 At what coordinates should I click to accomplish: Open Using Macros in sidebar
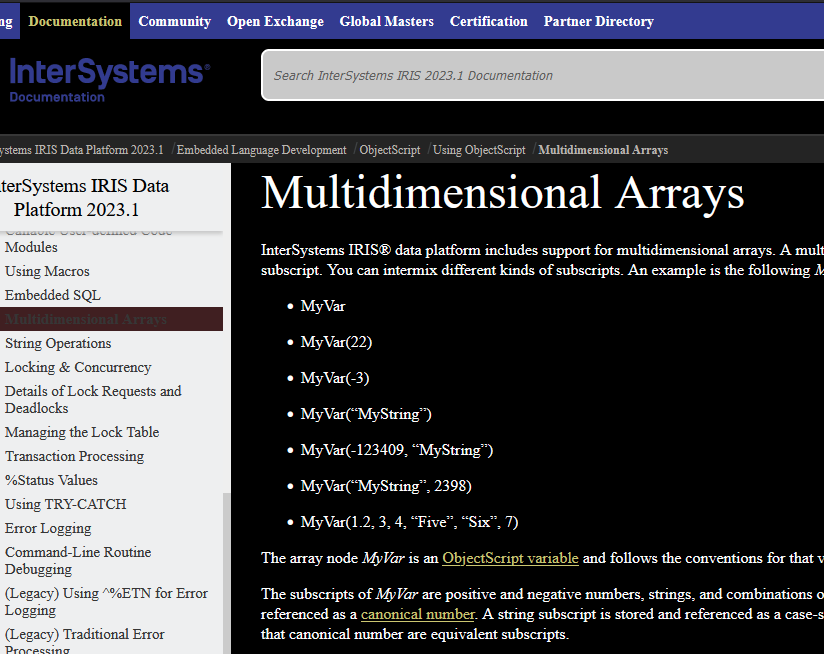47,271
